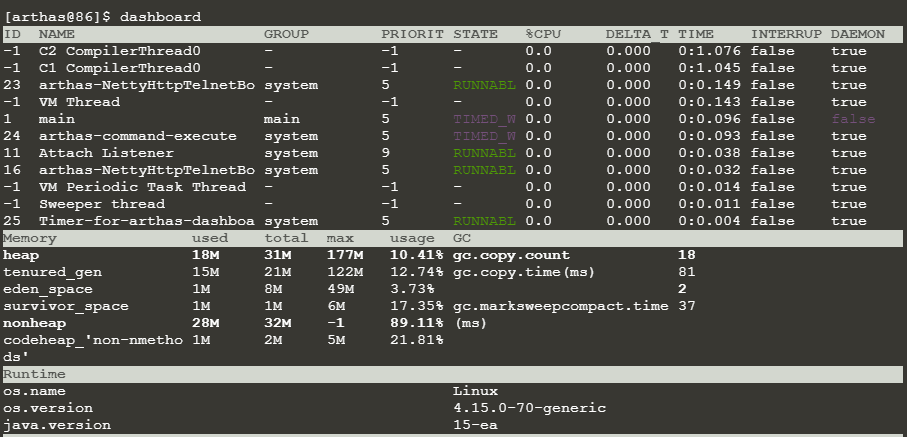Select Timer-for-arthas-dashboa thread name
This screenshot has width=907, height=437.
click(147, 221)
